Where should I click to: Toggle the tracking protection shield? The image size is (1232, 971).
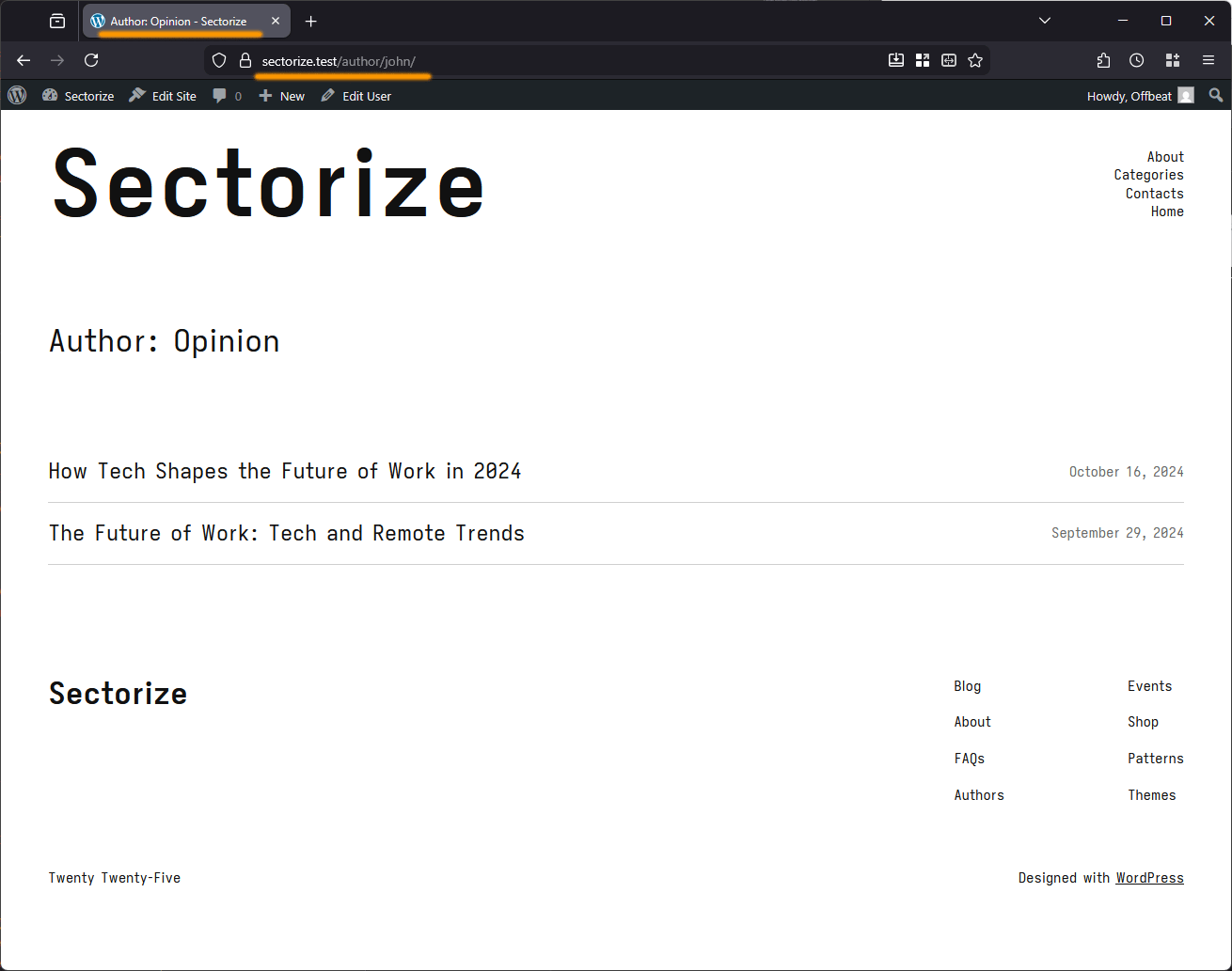(218, 59)
